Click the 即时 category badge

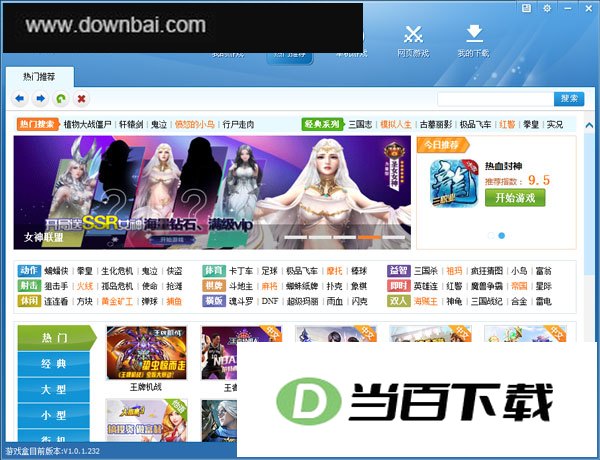click(x=399, y=286)
